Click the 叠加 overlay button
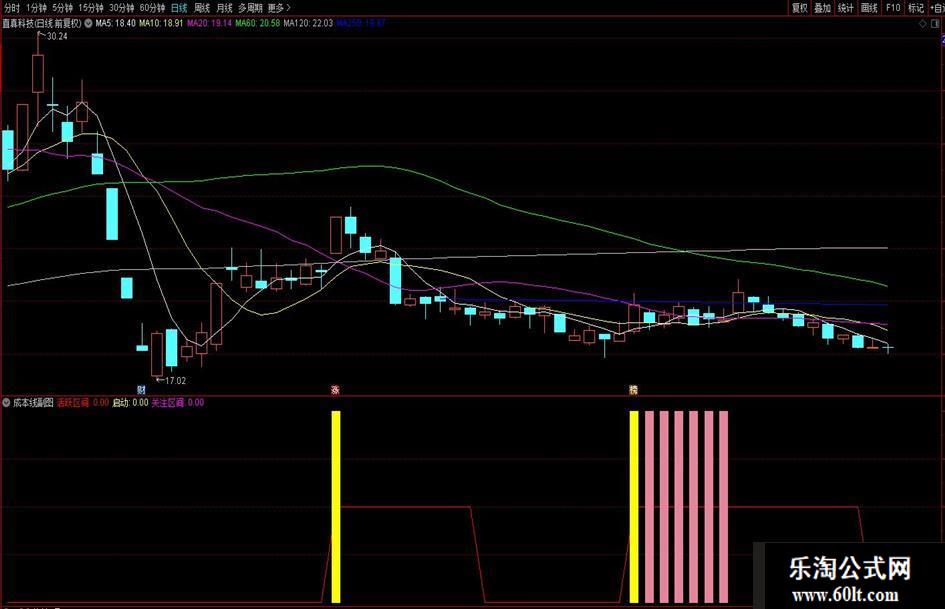The width and height of the screenshot is (945, 609). pyautogui.click(x=823, y=8)
